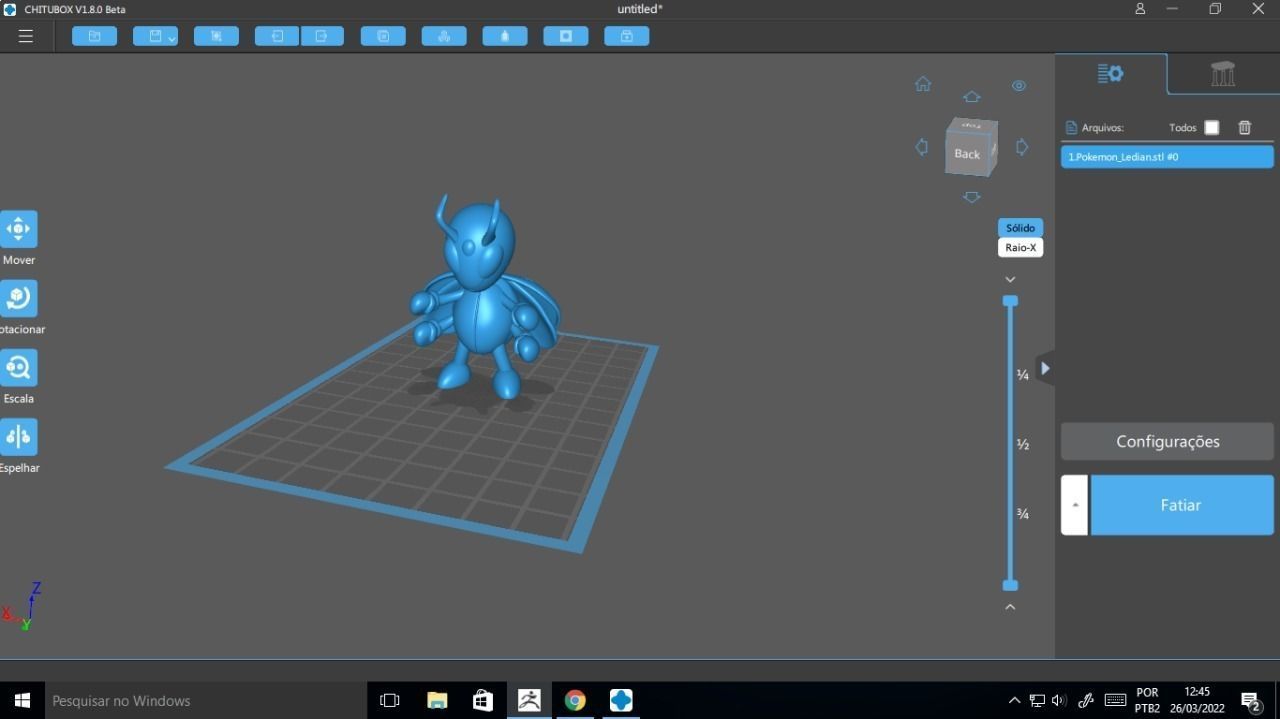The width and height of the screenshot is (1280, 719).
Task: Check the Todos select-all checkbox
Action: (1212, 128)
